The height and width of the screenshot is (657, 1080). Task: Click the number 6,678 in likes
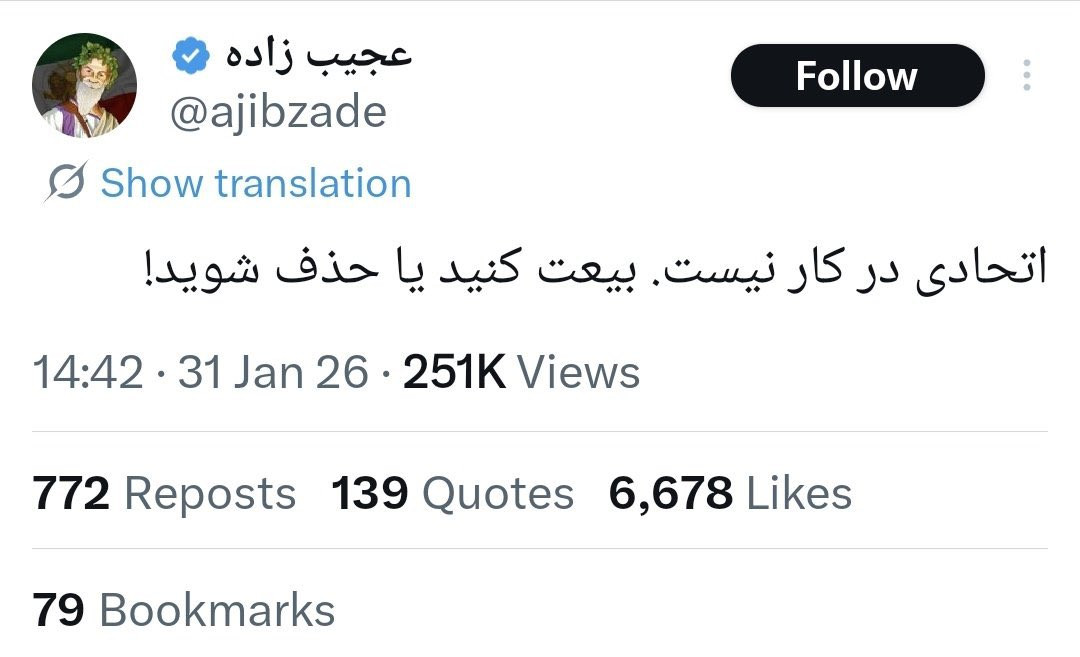tap(671, 494)
